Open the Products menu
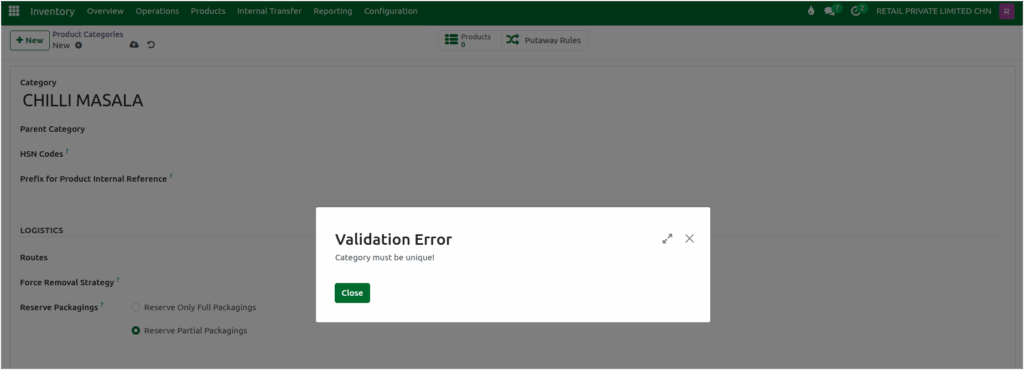 click(208, 11)
